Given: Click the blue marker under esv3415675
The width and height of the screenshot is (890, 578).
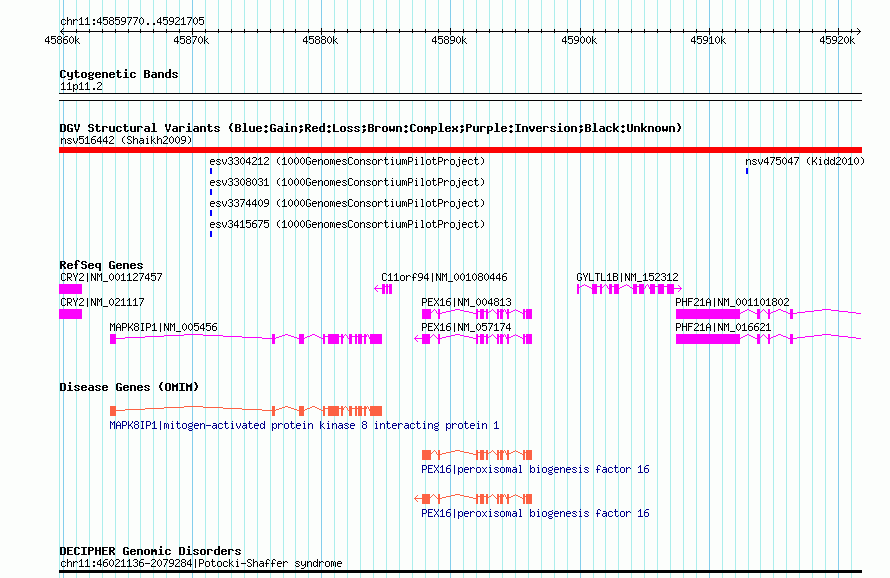Looking at the screenshot, I should 211,234.
